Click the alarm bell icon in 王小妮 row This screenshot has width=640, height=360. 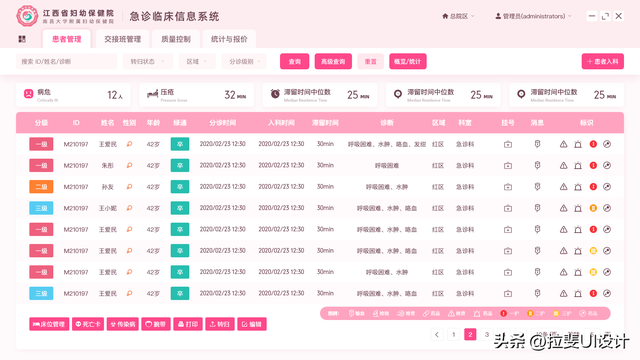pos(578,208)
